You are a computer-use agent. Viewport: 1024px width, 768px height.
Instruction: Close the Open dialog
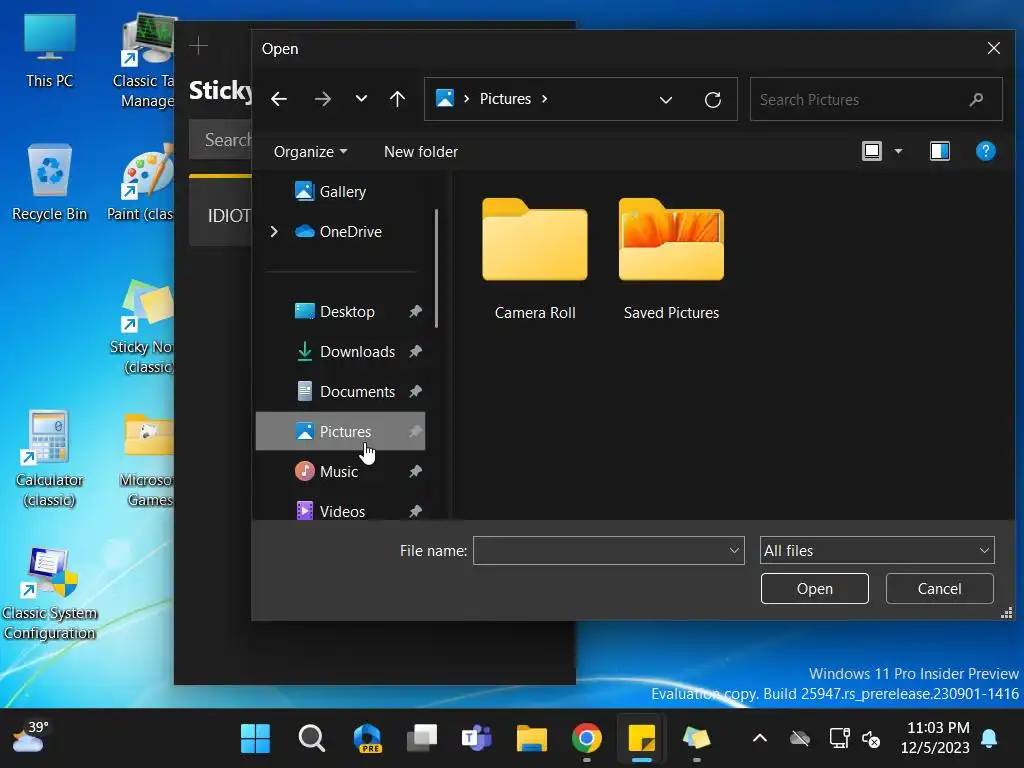993,48
